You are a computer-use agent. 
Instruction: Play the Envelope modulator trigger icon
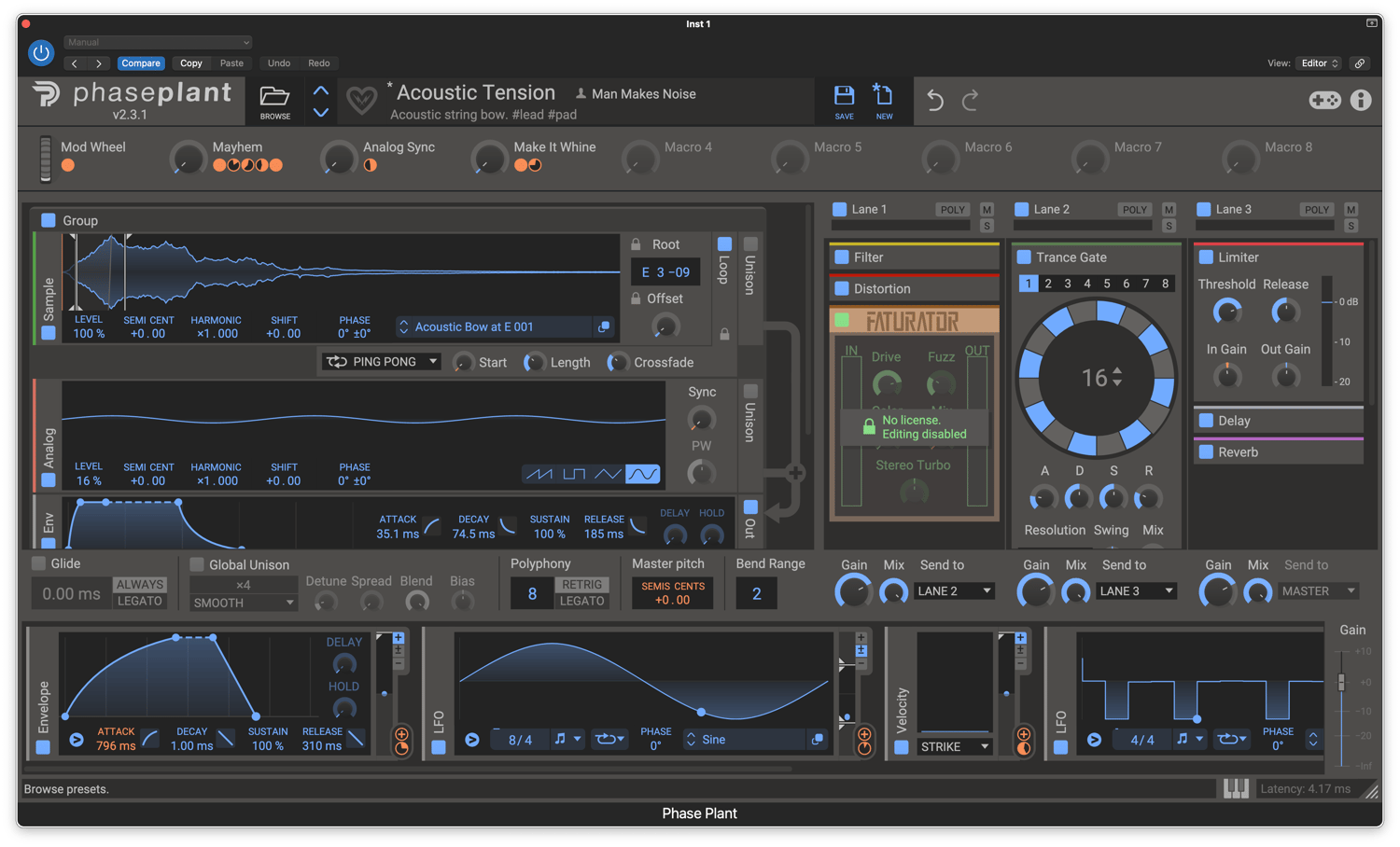pyautogui.click(x=77, y=740)
